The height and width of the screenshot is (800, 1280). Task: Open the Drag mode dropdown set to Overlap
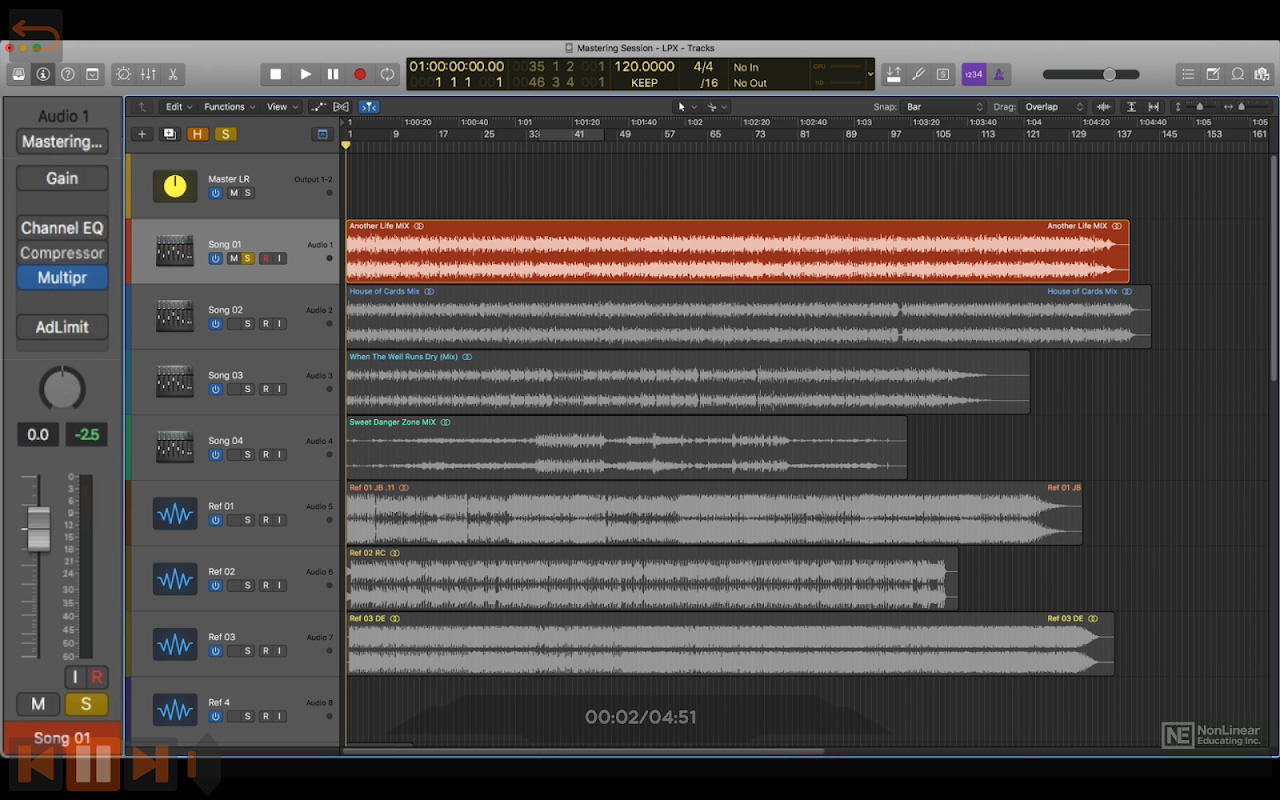pyautogui.click(x=1054, y=107)
